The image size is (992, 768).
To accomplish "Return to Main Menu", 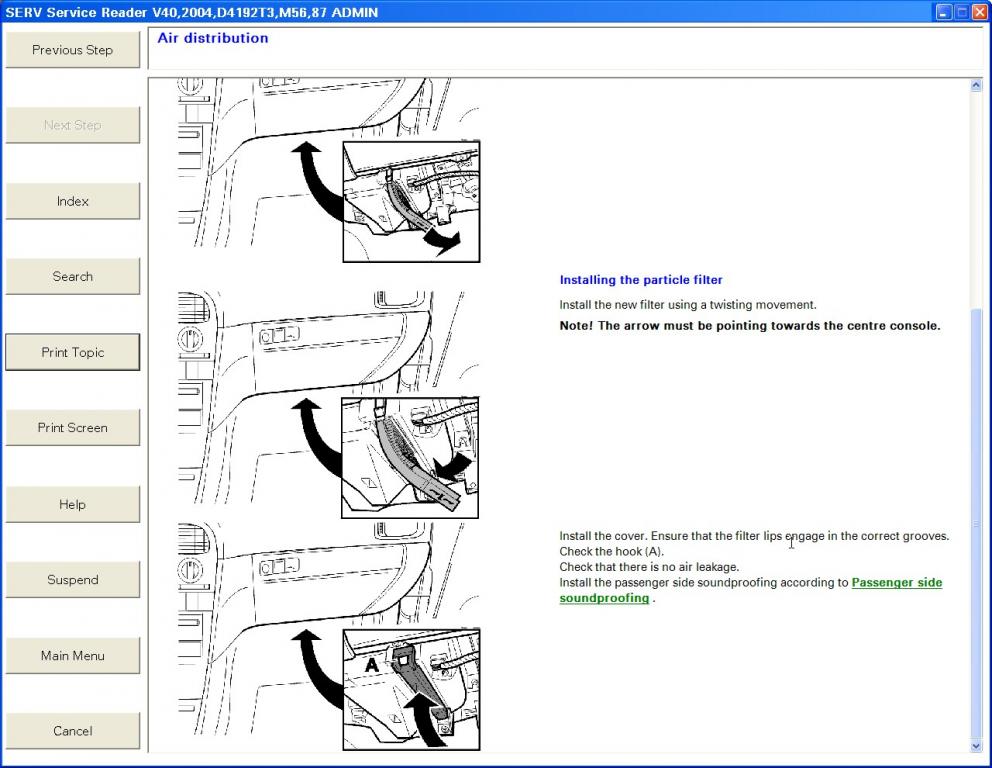I will 73,655.
